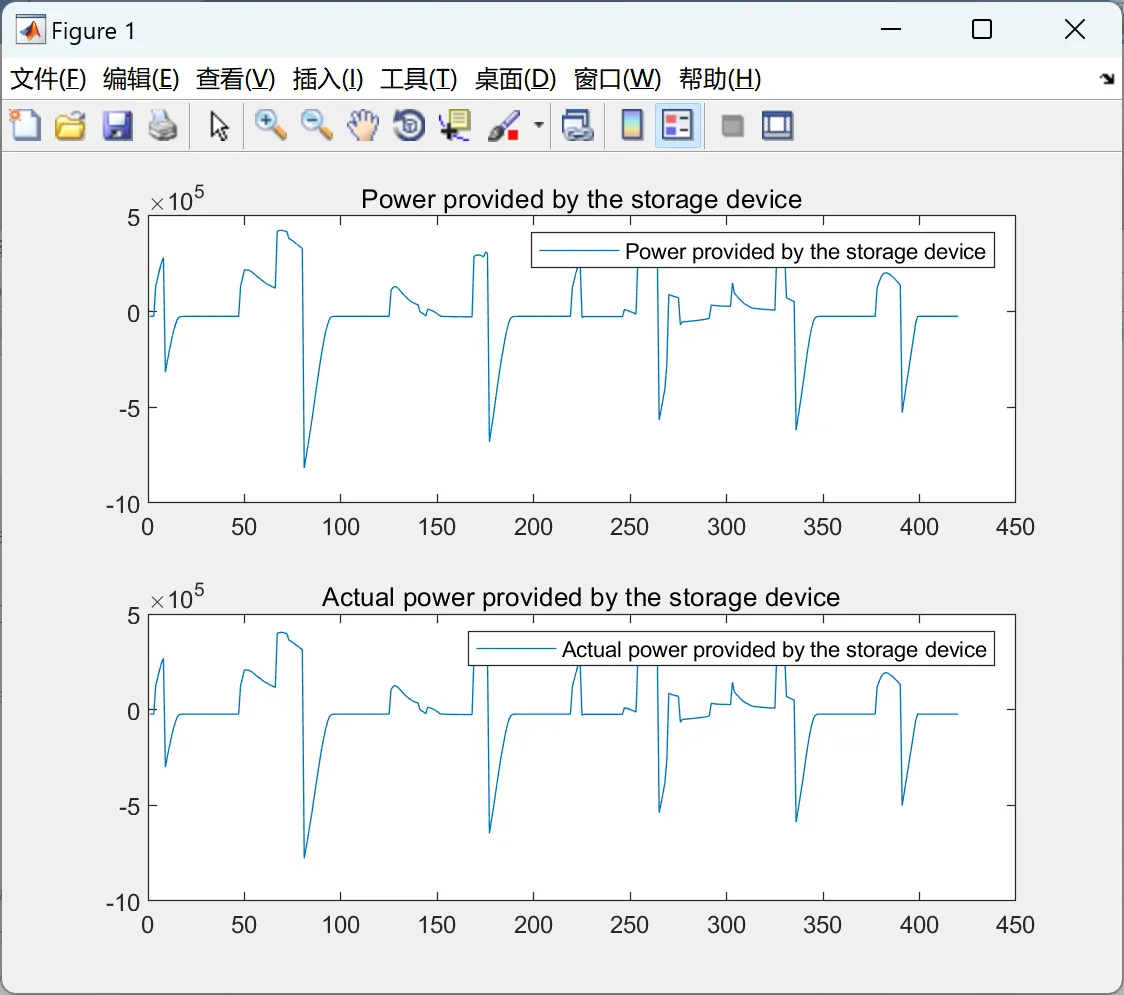
Task: Print the figure with printer icon
Action: pos(163,125)
